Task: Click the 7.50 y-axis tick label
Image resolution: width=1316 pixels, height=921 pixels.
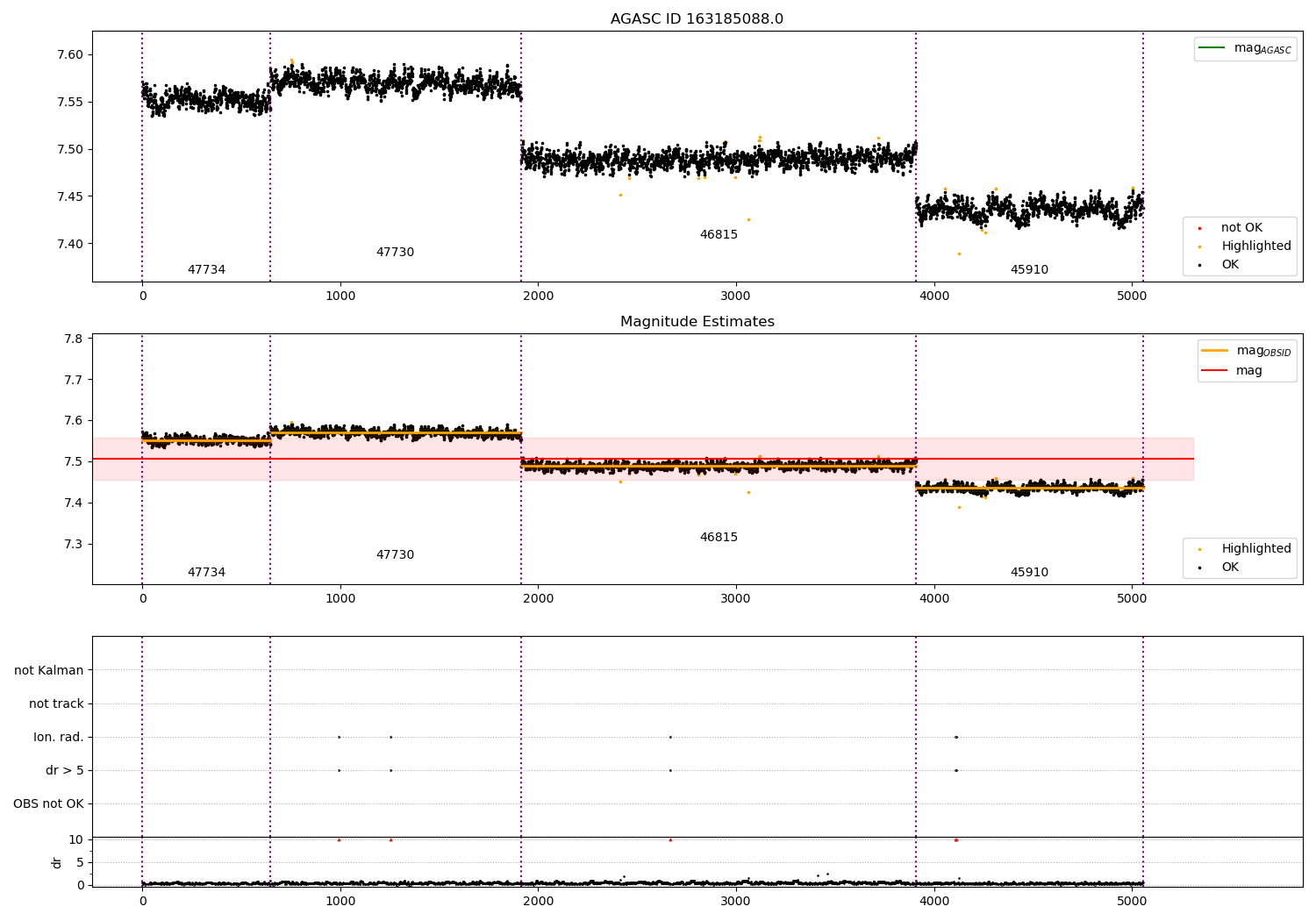Action: [69, 149]
